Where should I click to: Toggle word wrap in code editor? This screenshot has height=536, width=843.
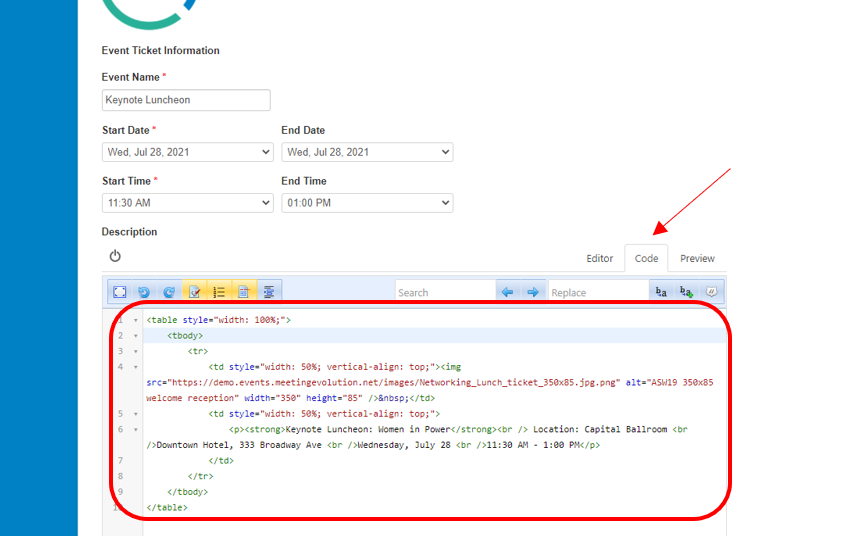(244, 292)
